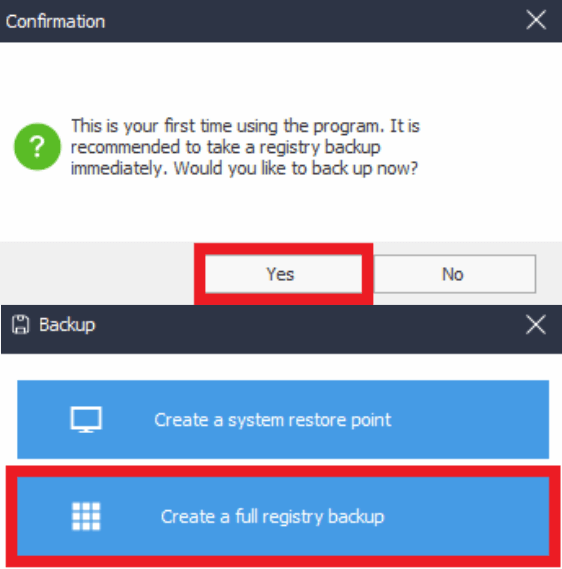Click the grid icon for registry backup

86,516
